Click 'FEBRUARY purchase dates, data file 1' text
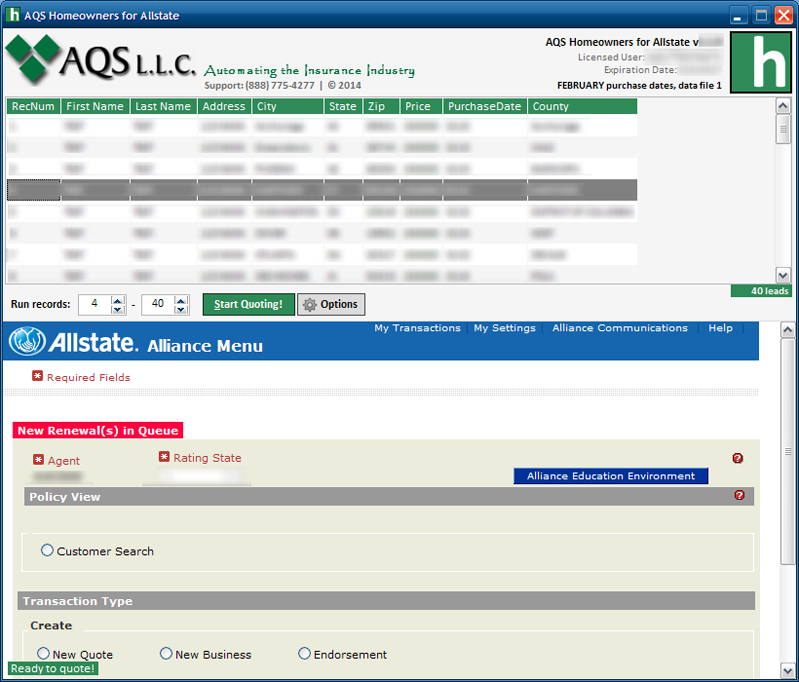 [x=639, y=85]
